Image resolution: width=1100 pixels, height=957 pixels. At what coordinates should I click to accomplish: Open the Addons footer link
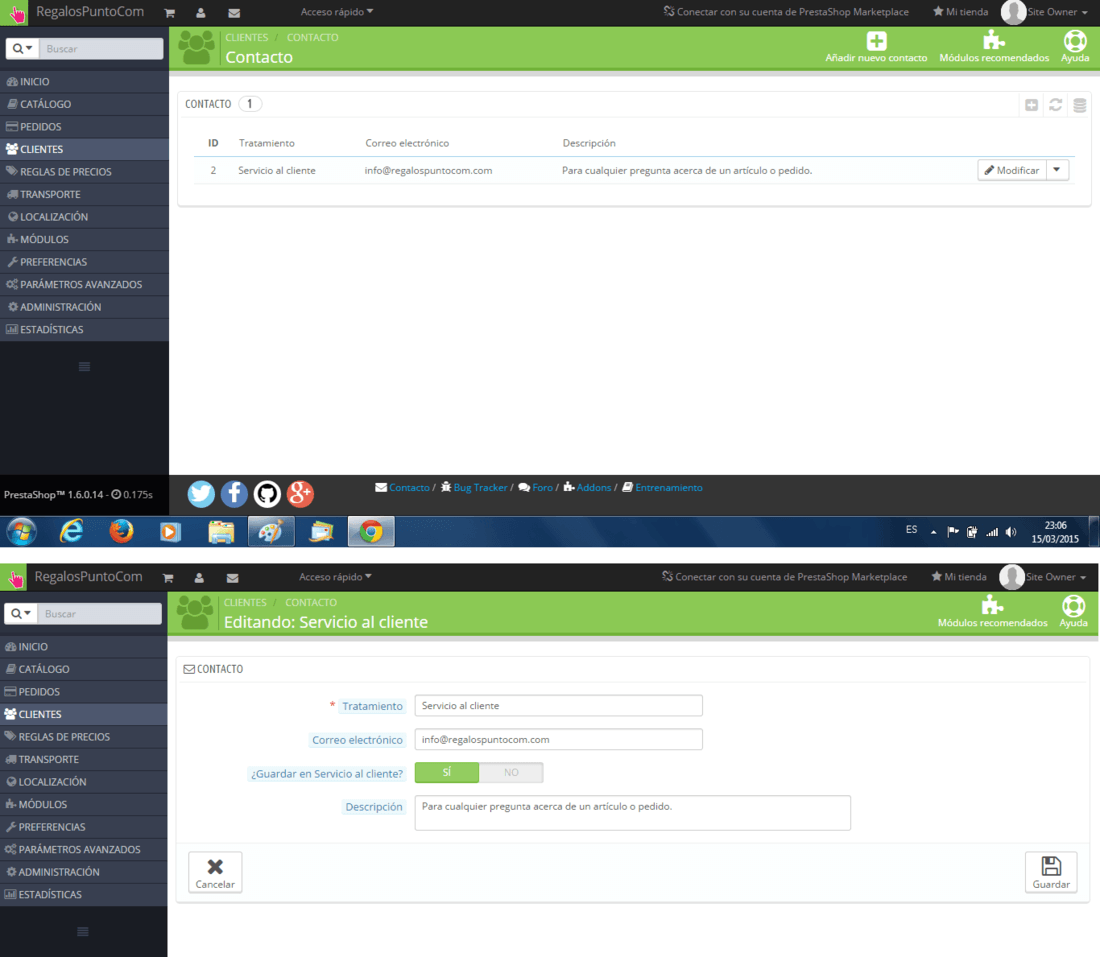(588, 488)
